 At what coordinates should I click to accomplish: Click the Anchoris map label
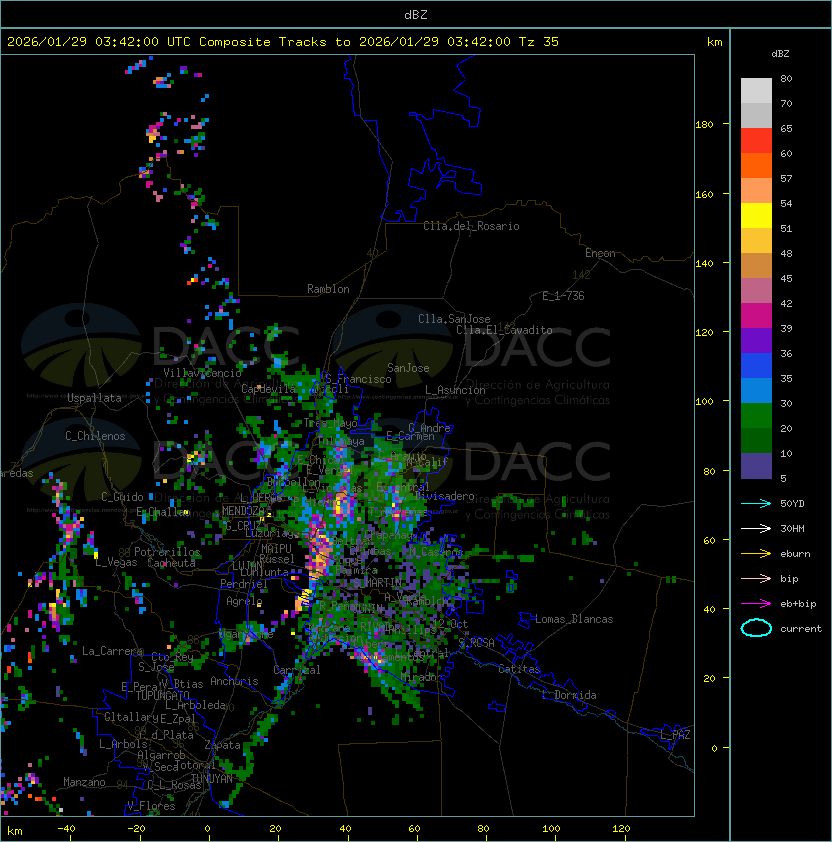234,681
